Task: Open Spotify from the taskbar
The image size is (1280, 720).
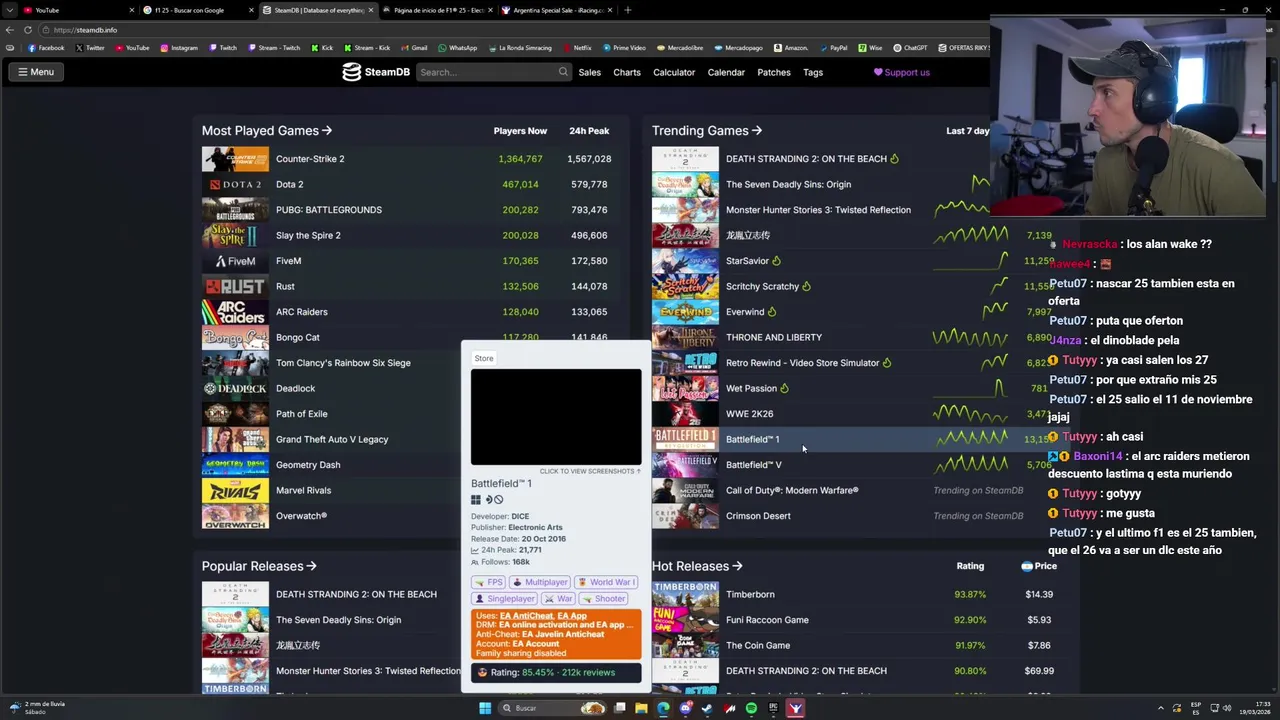Action: (751, 708)
